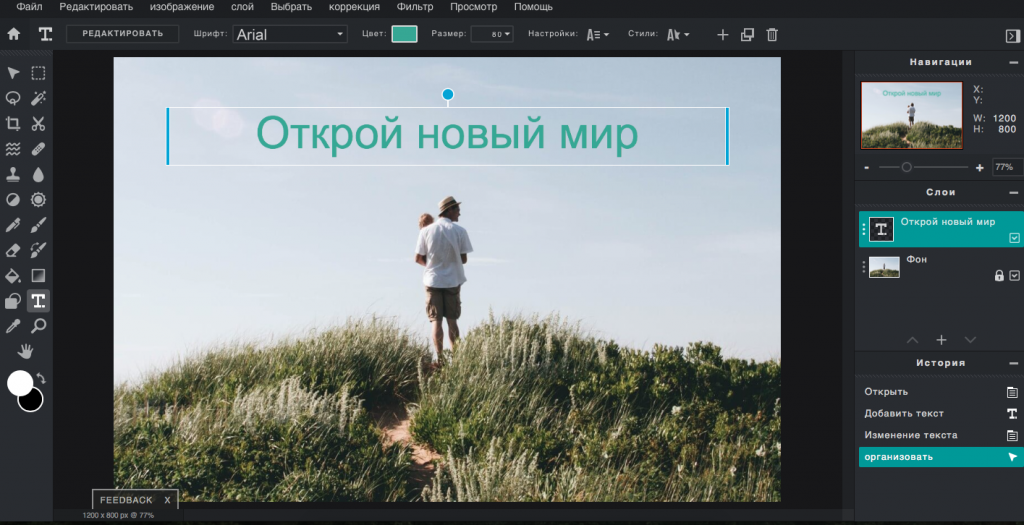
Task: Select the Lasso tool
Action: pyautogui.click(x=13, y=99)
